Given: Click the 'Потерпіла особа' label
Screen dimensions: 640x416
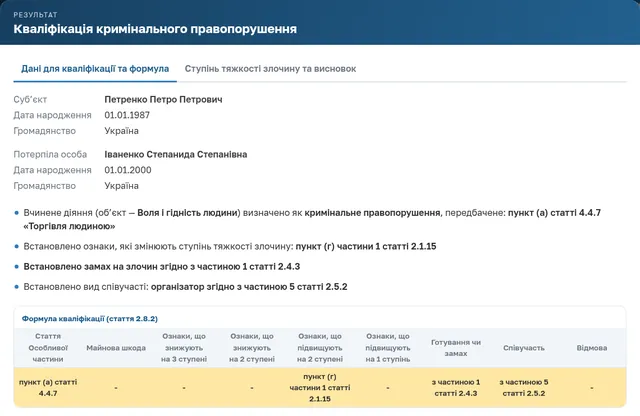Looking at the screenshot, I should point(50,154).
